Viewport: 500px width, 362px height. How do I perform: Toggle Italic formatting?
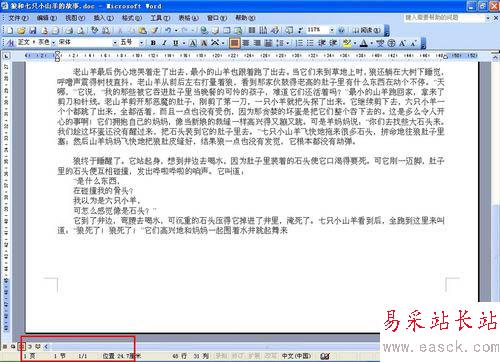[164, 43]
